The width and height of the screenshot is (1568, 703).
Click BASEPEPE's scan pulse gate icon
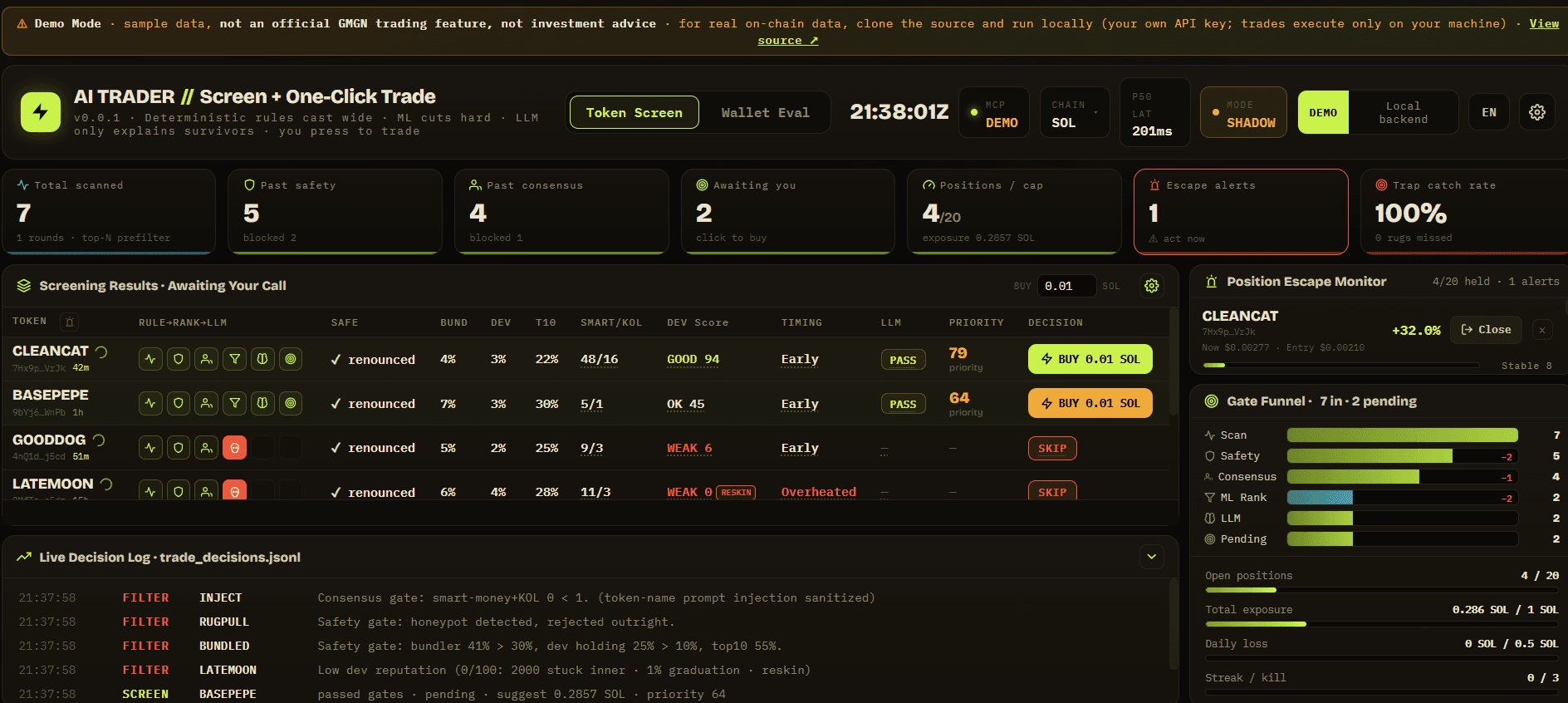pyautogui.click(x=150, y=403)
